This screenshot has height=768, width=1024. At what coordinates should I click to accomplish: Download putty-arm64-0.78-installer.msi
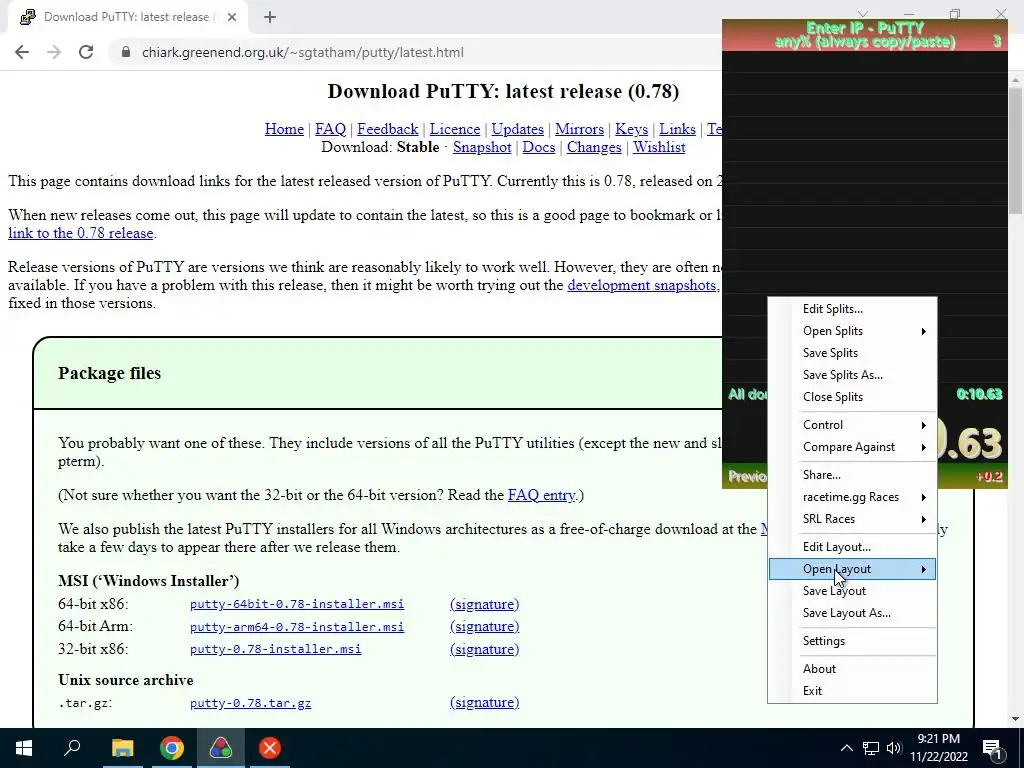click(297, 627)
